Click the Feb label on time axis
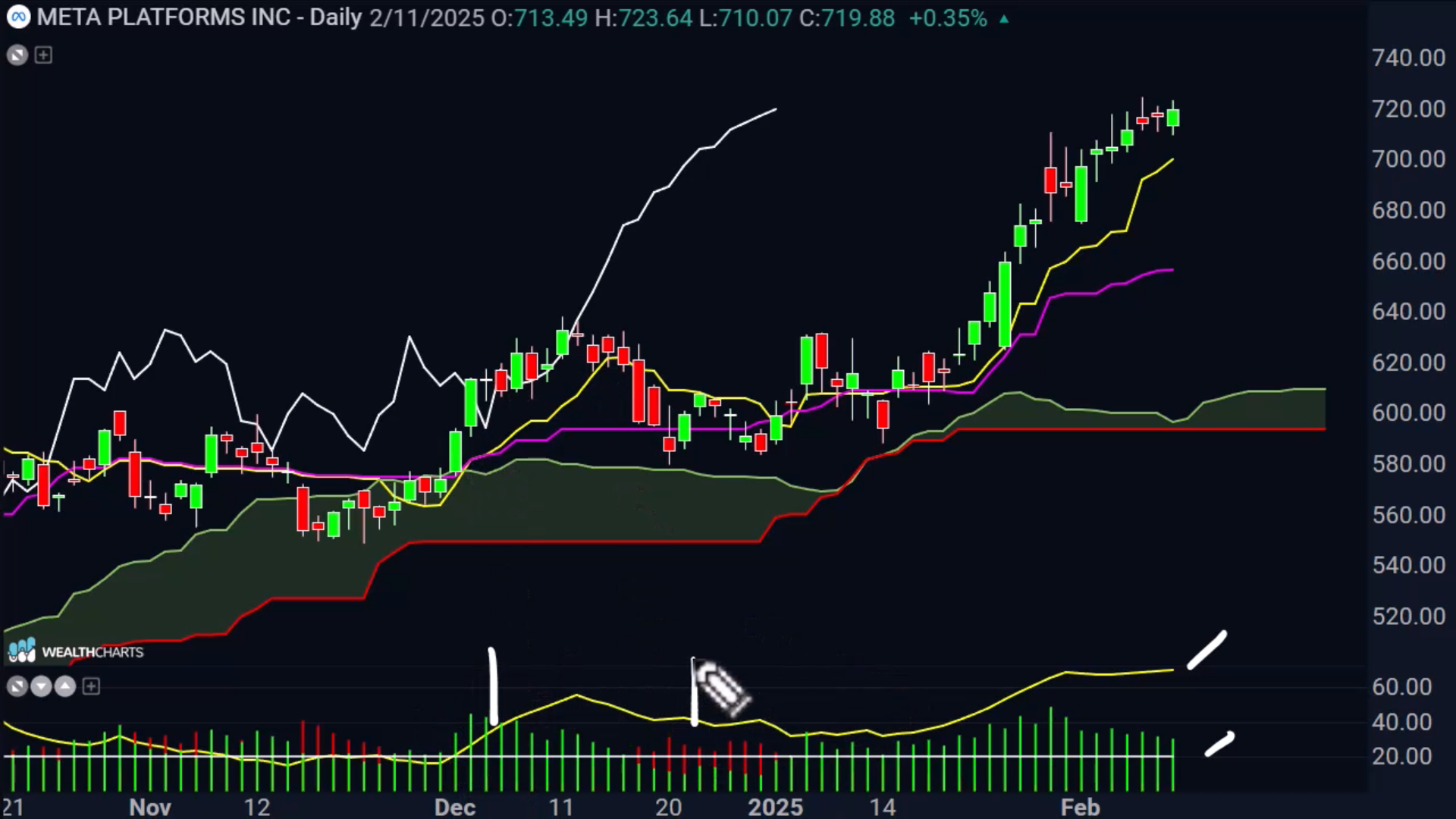This screenshot has height=819, width=1456. [1080, 807]
